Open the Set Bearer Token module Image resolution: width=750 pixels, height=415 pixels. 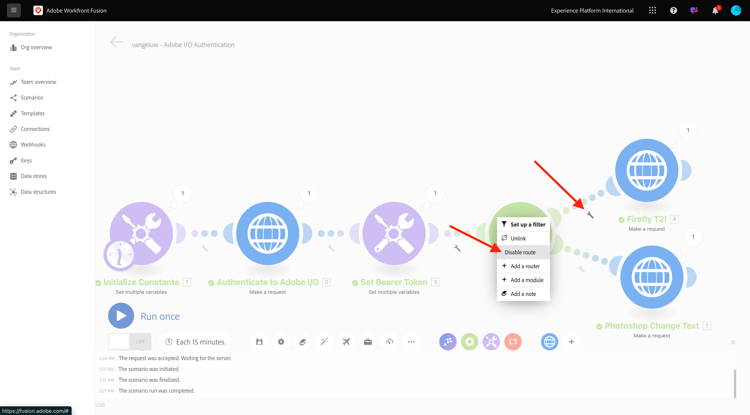(394, 233)
